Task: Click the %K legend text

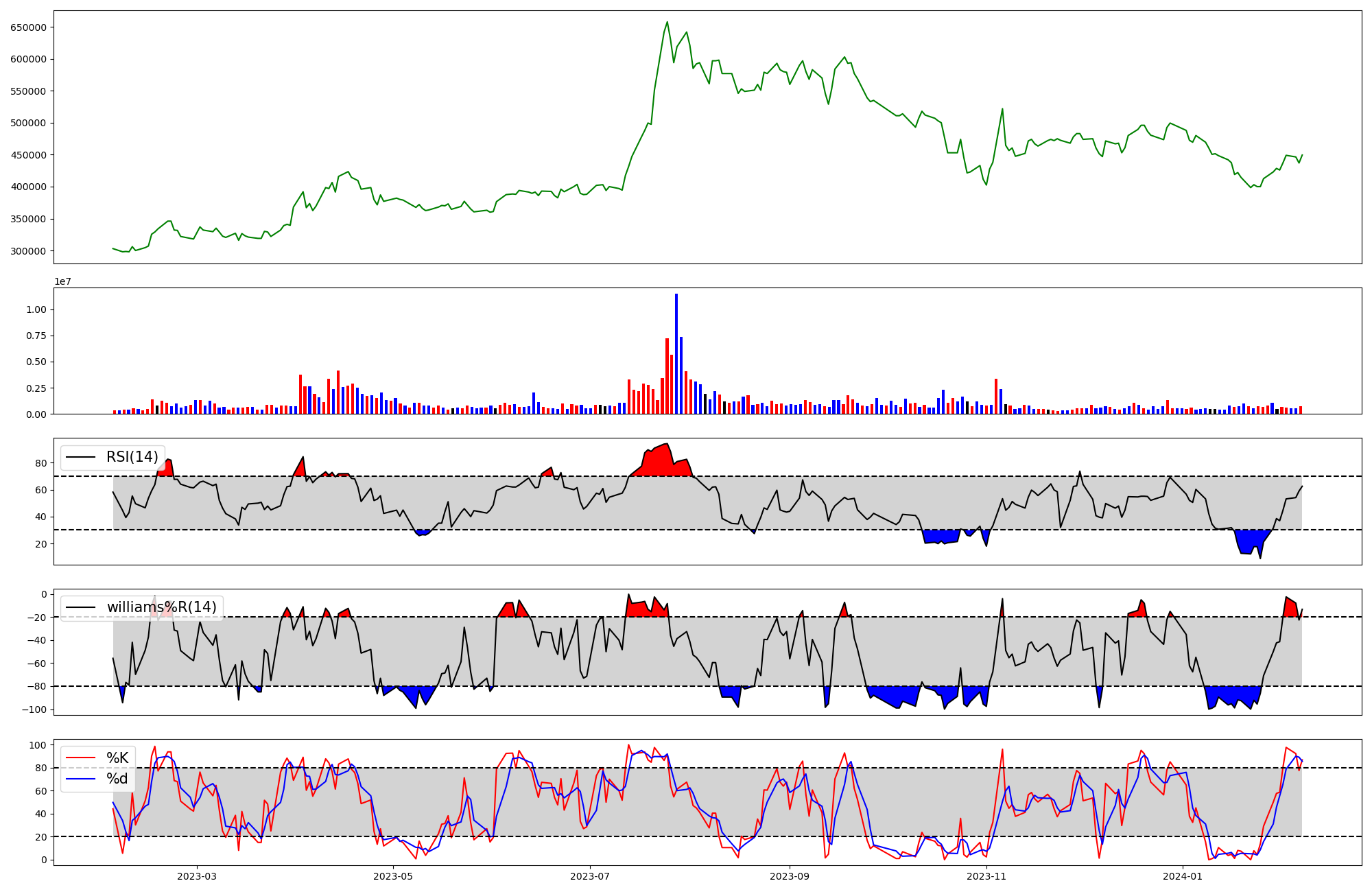Action: pyautogui.click(x=117, y=758)
